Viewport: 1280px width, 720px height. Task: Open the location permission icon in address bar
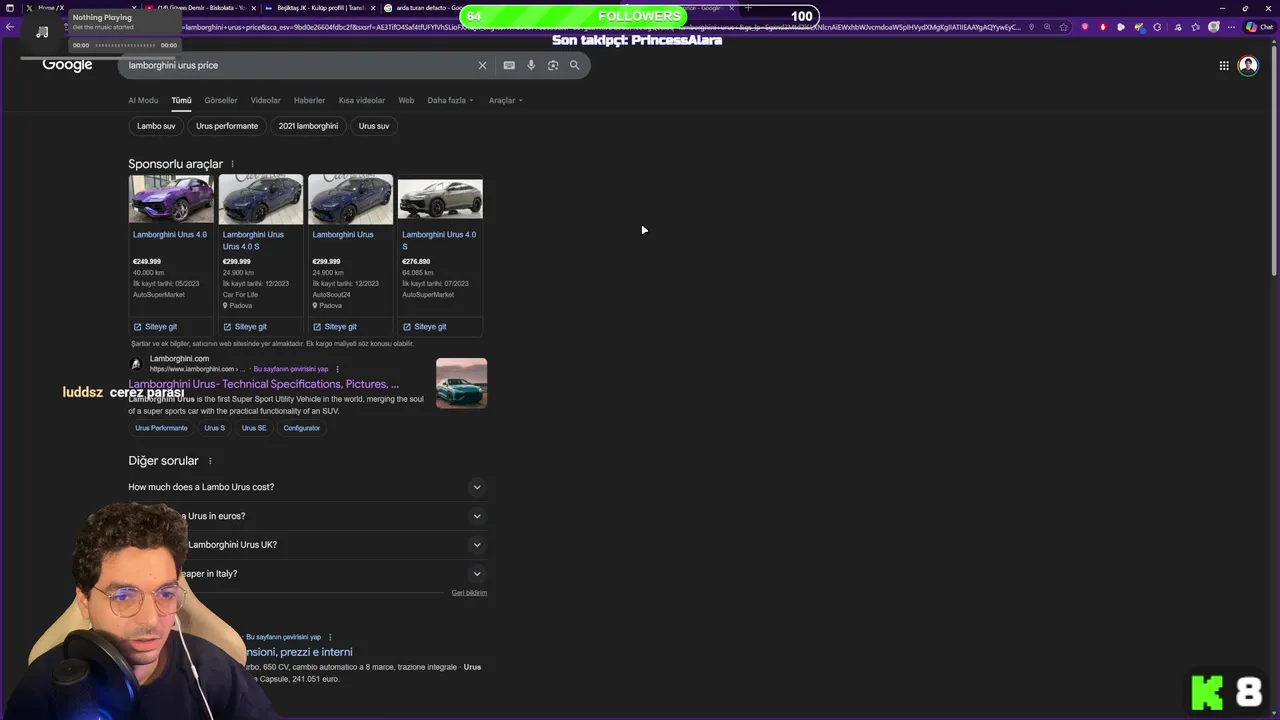tap(1033, 27)
